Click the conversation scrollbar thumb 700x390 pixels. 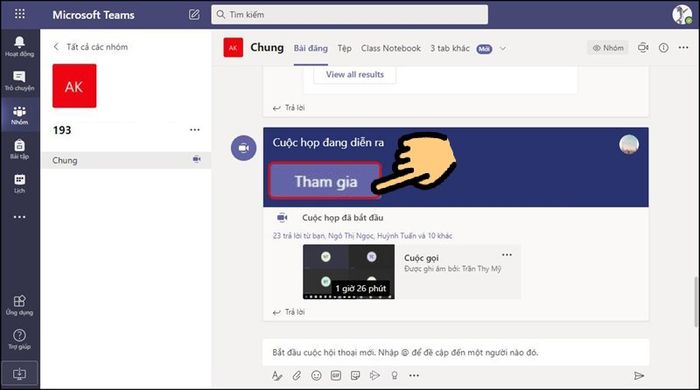pos(696,302)
